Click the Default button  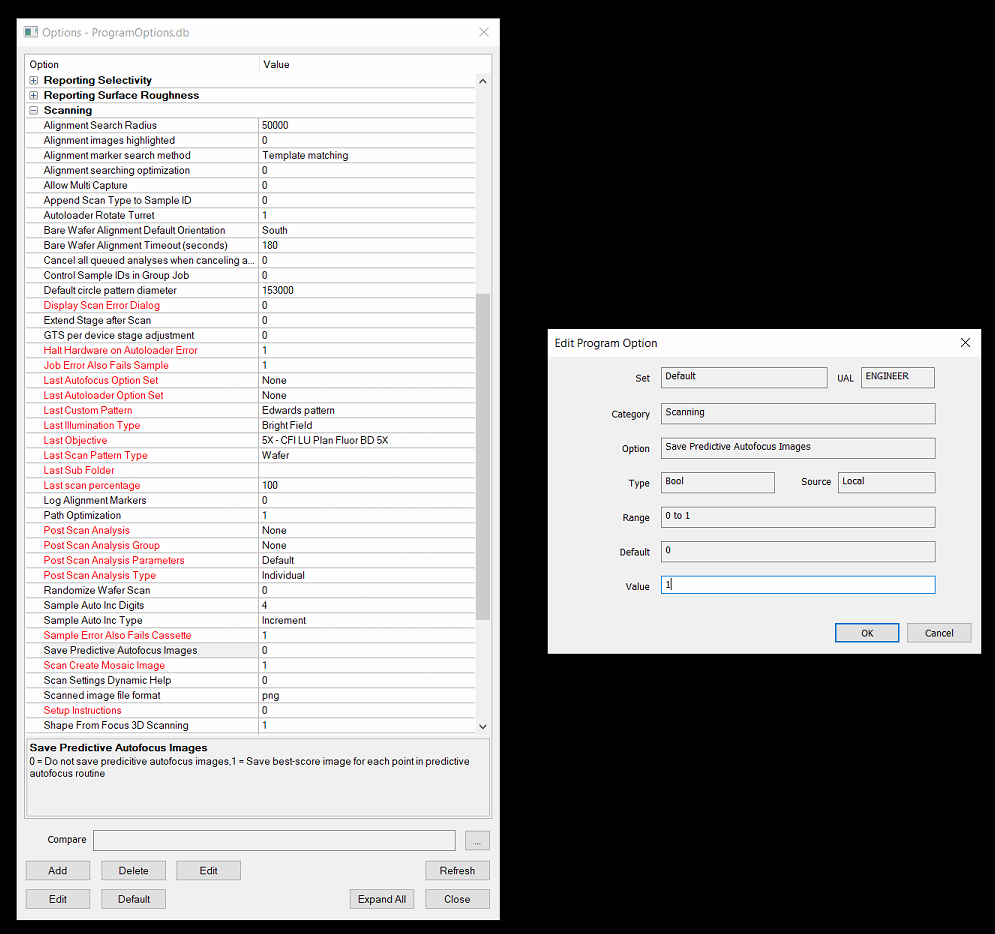click(133, 899)
